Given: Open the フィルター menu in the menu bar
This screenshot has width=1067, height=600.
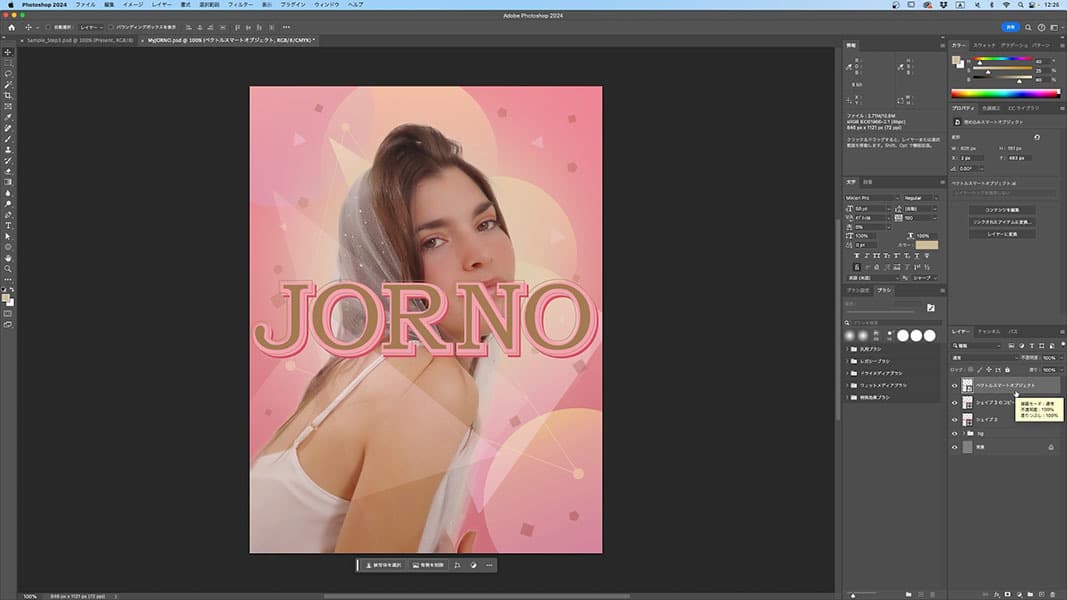Looking at the screenshot, I should (x=240, y=5).
